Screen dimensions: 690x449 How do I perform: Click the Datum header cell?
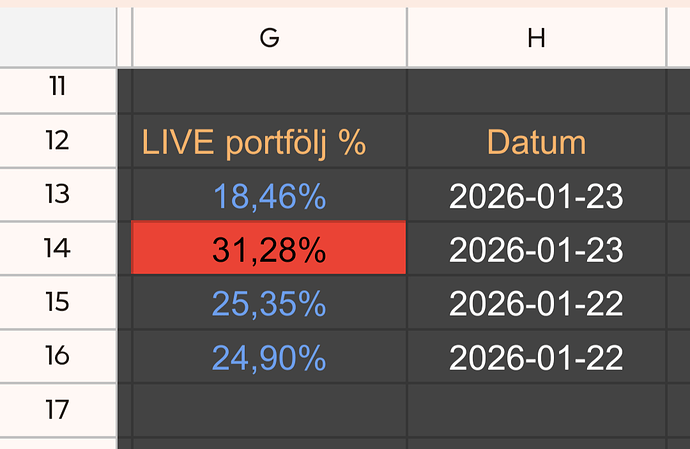536,141
